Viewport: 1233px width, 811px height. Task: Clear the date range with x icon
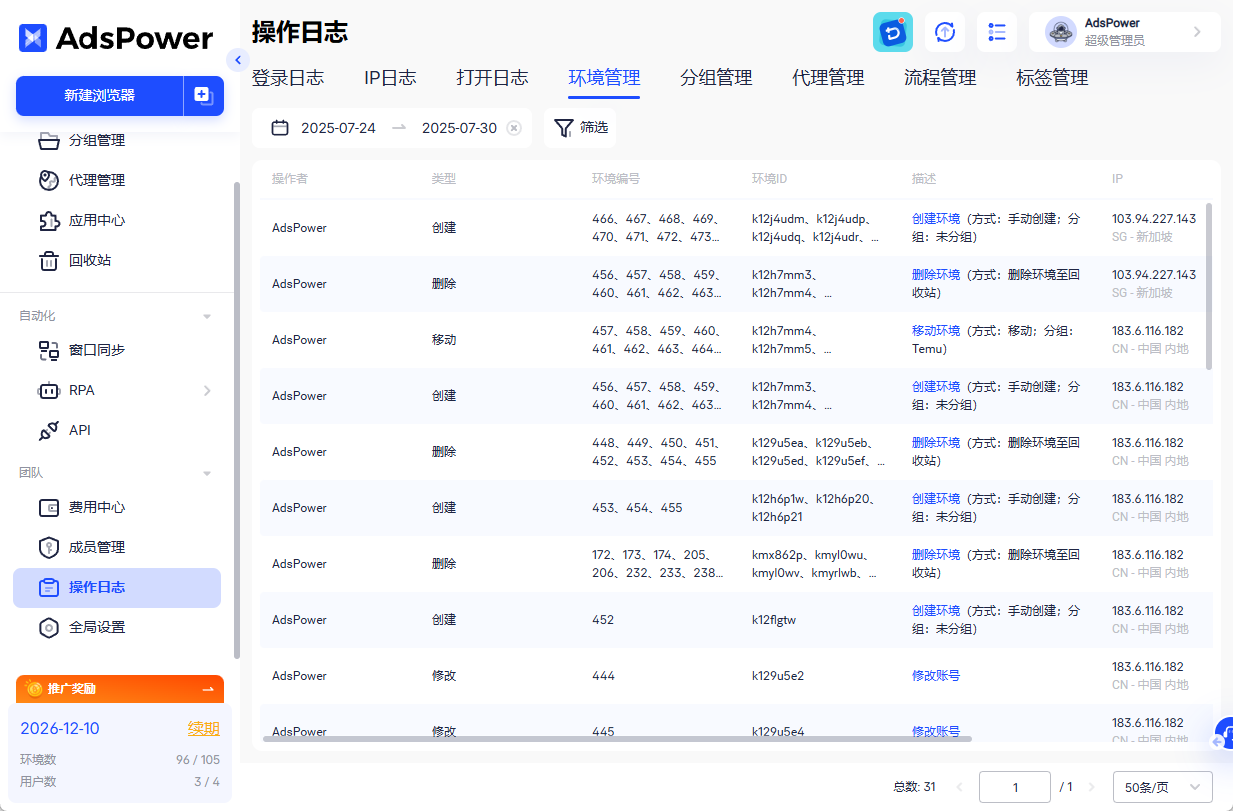coord(514,128)
